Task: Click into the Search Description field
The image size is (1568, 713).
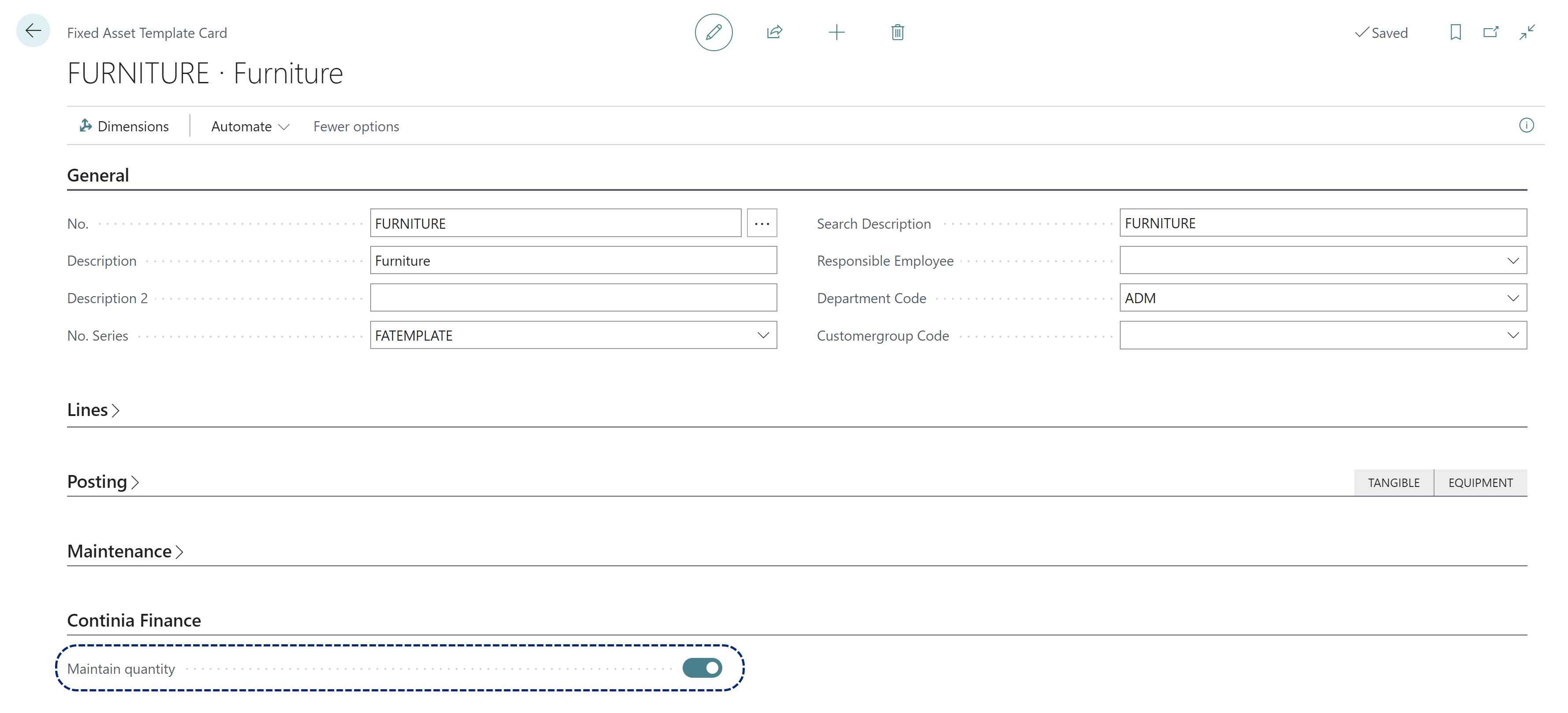Action: point(1323,223)
